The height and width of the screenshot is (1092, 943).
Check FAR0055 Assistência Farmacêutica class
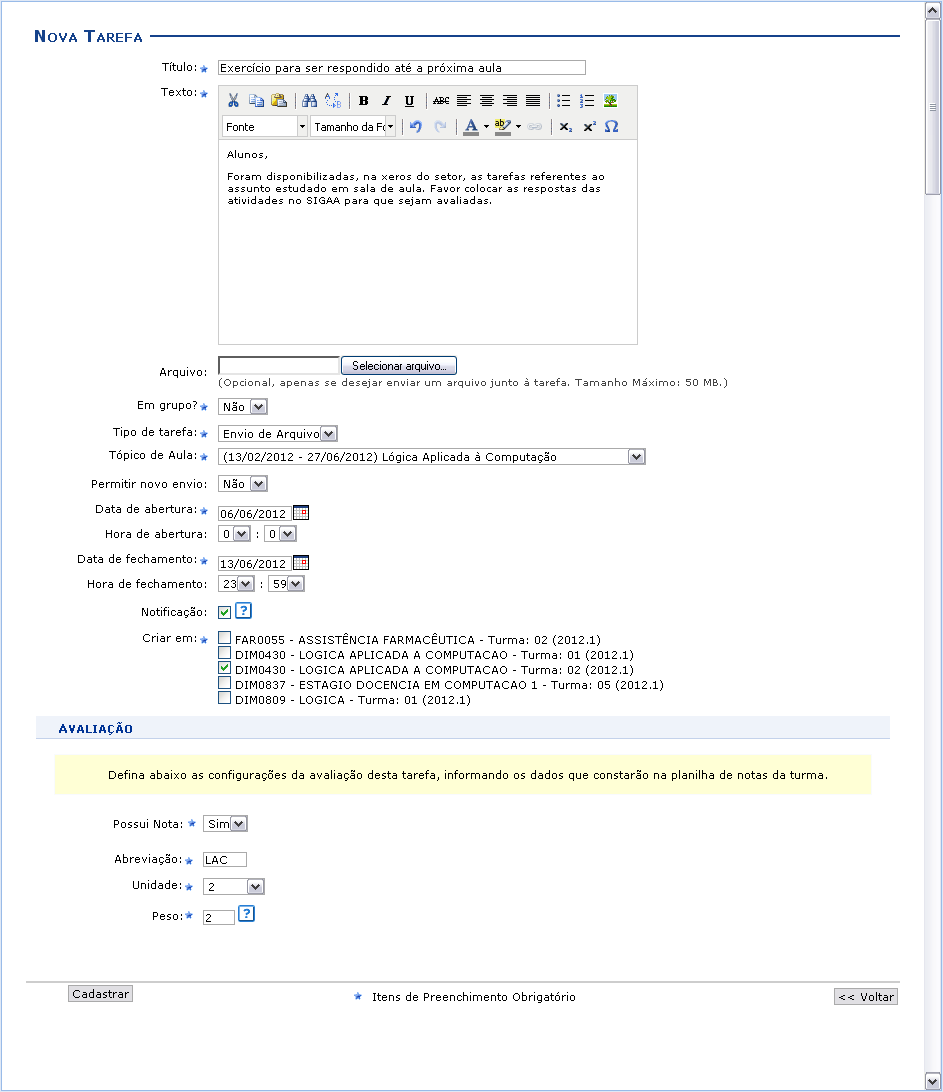pos(224,637)
